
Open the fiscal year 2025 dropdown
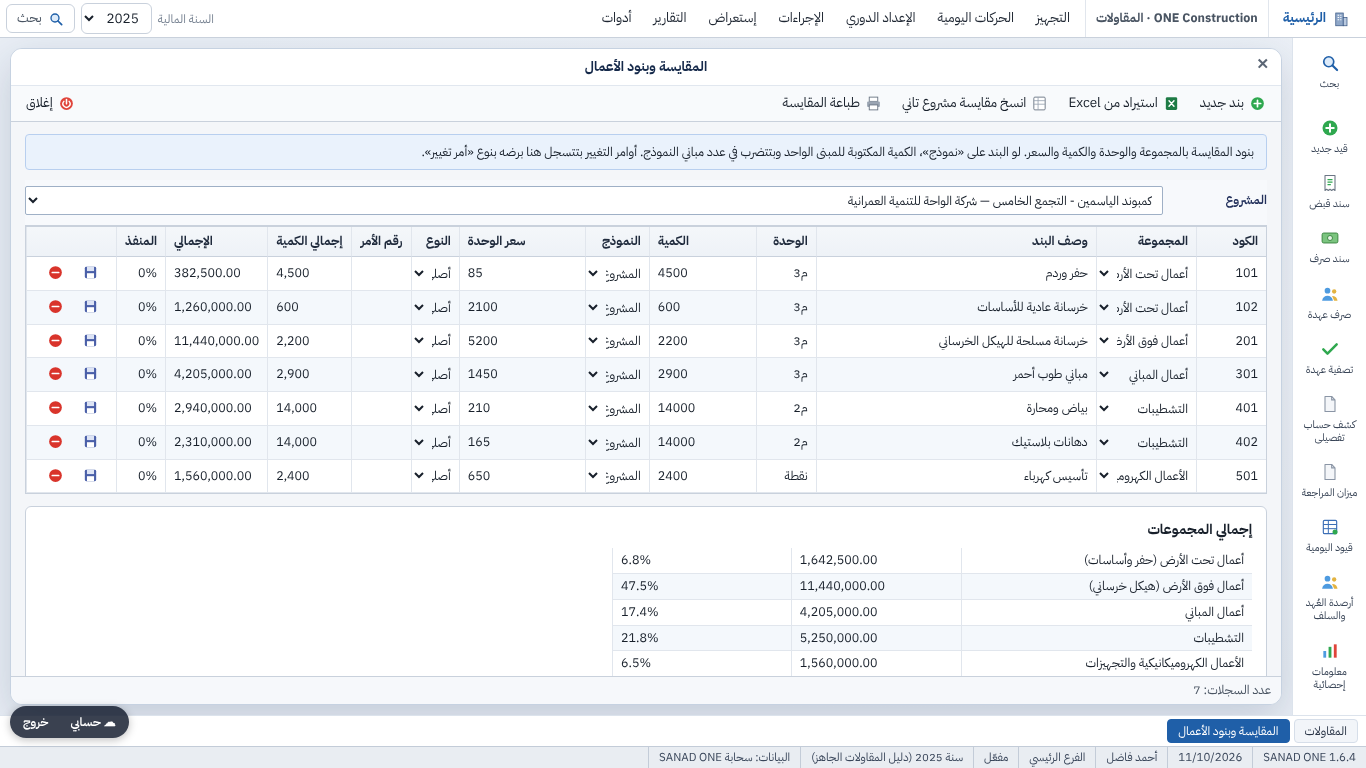coord(116,19)
